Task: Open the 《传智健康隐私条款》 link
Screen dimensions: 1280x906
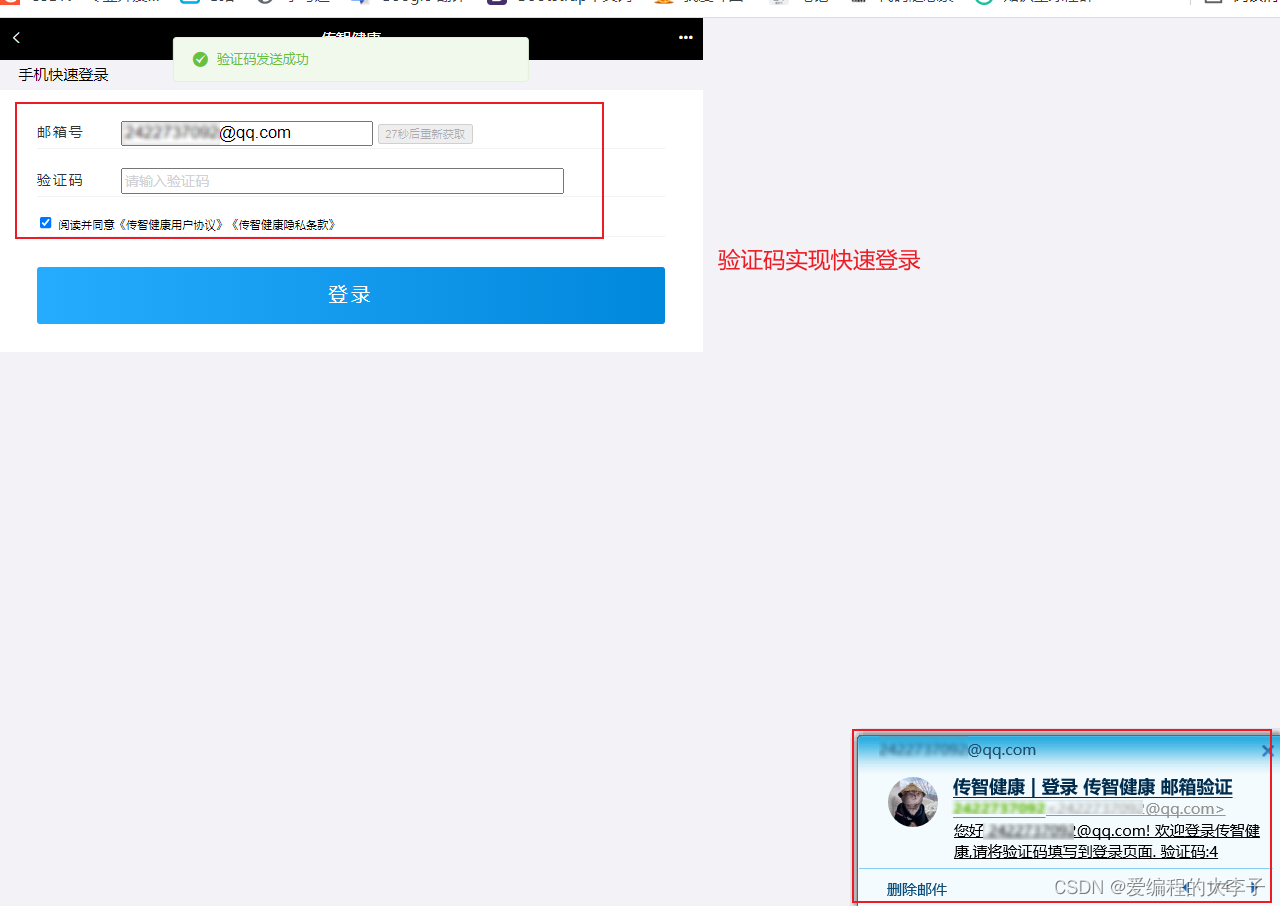Action: click(284, 225)
